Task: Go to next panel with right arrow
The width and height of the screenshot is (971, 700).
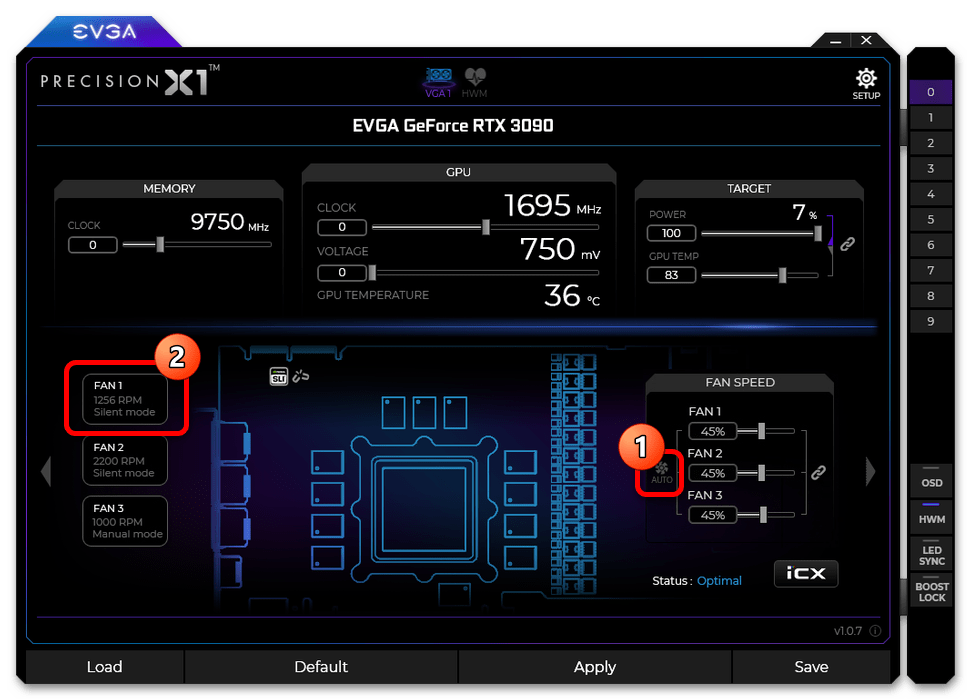Action: tap(870, 471)
